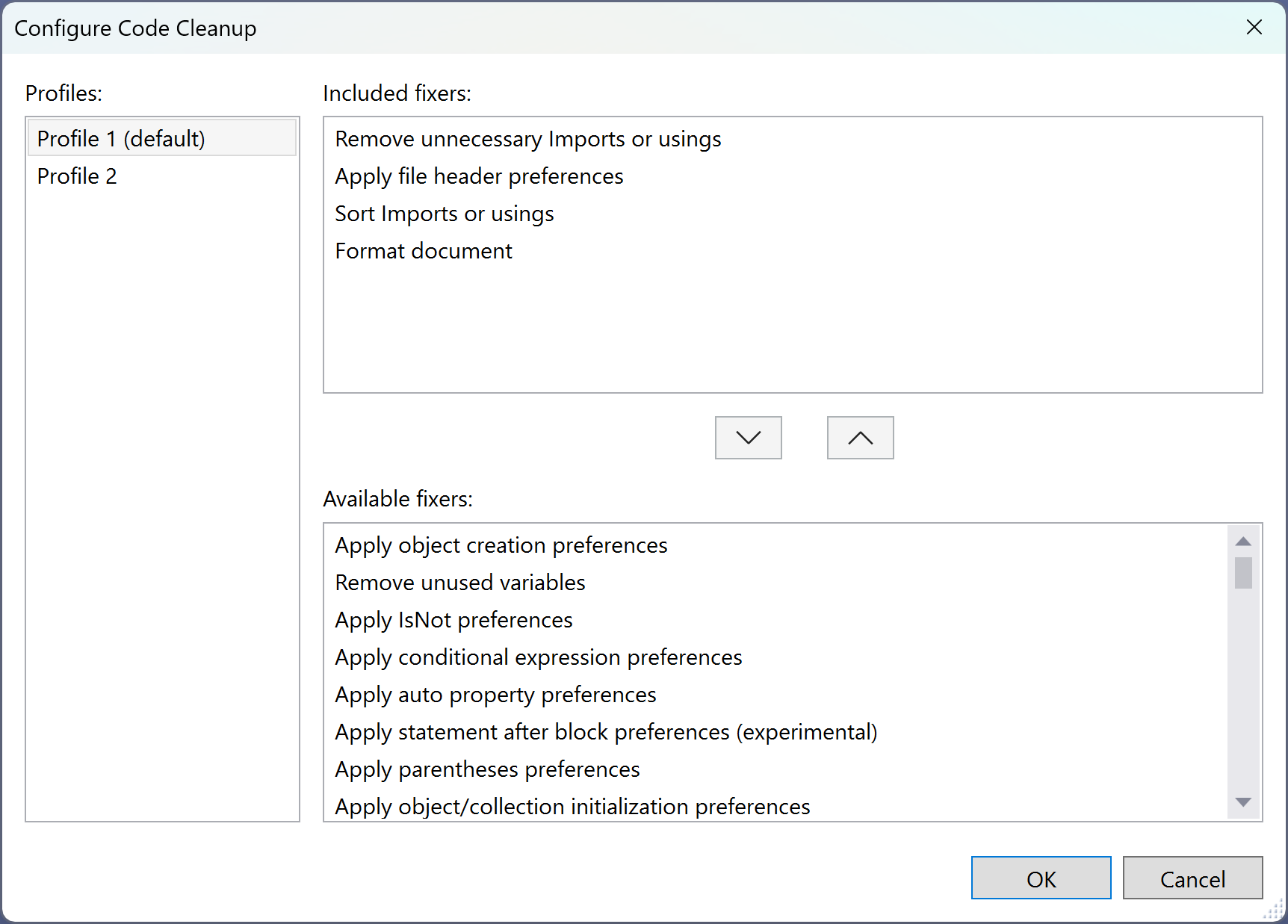Select Apply object/collection initialization preferences fixer
Viewport: 1288px width, 924px height.
[x=572, y=807]
